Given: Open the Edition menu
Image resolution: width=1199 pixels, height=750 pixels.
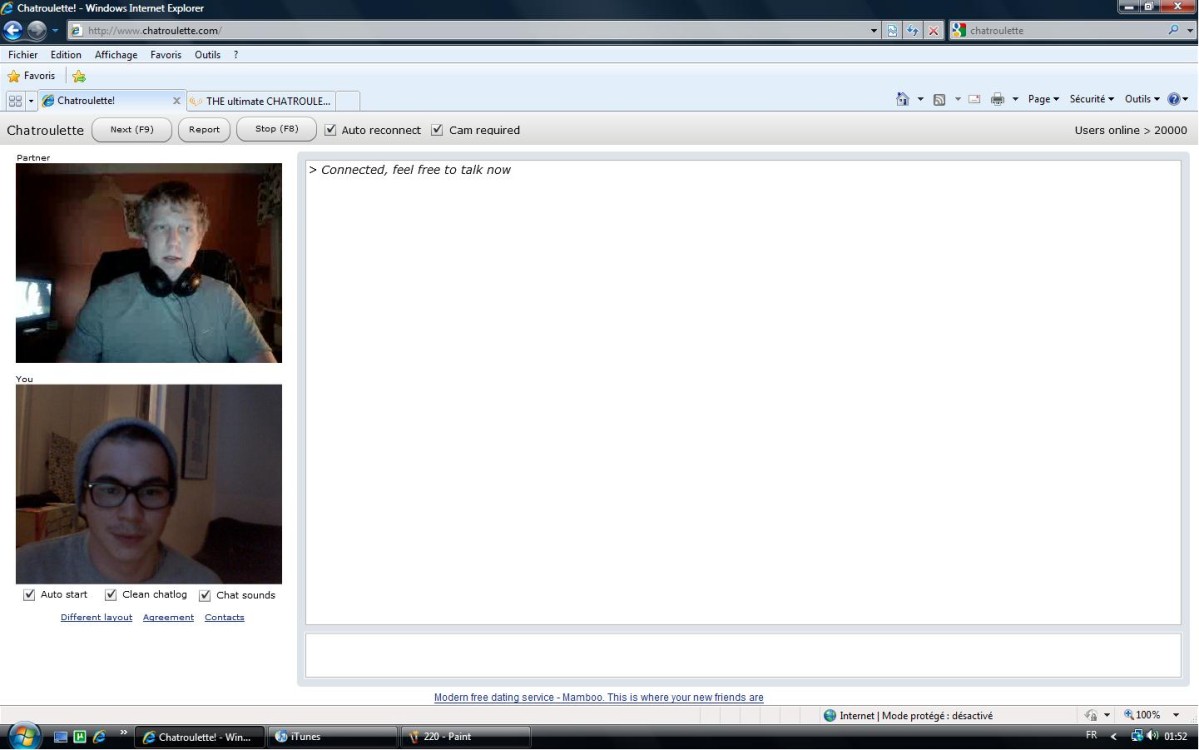Looking at the screenshot, I should tap(66, 55).
